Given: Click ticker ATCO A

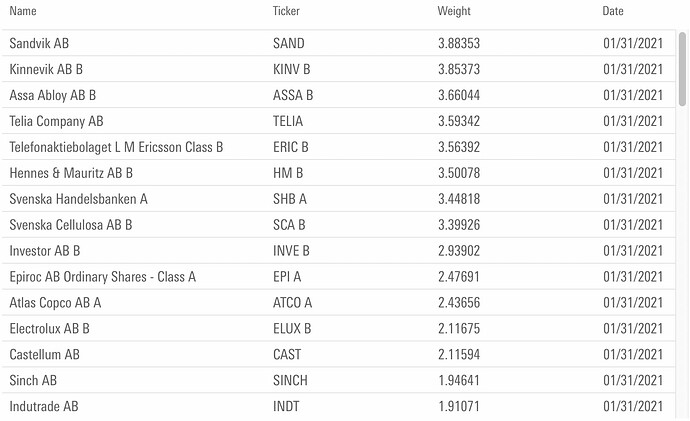Looking at the screenshot, I should tap(292, 303).
